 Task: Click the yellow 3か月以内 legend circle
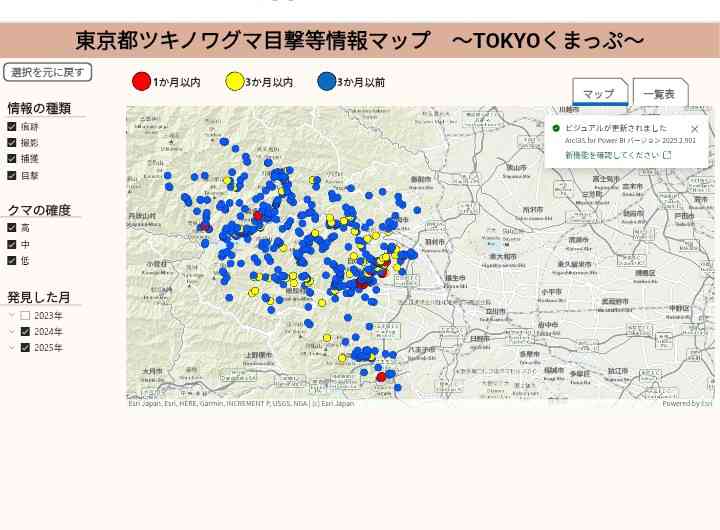234,82
